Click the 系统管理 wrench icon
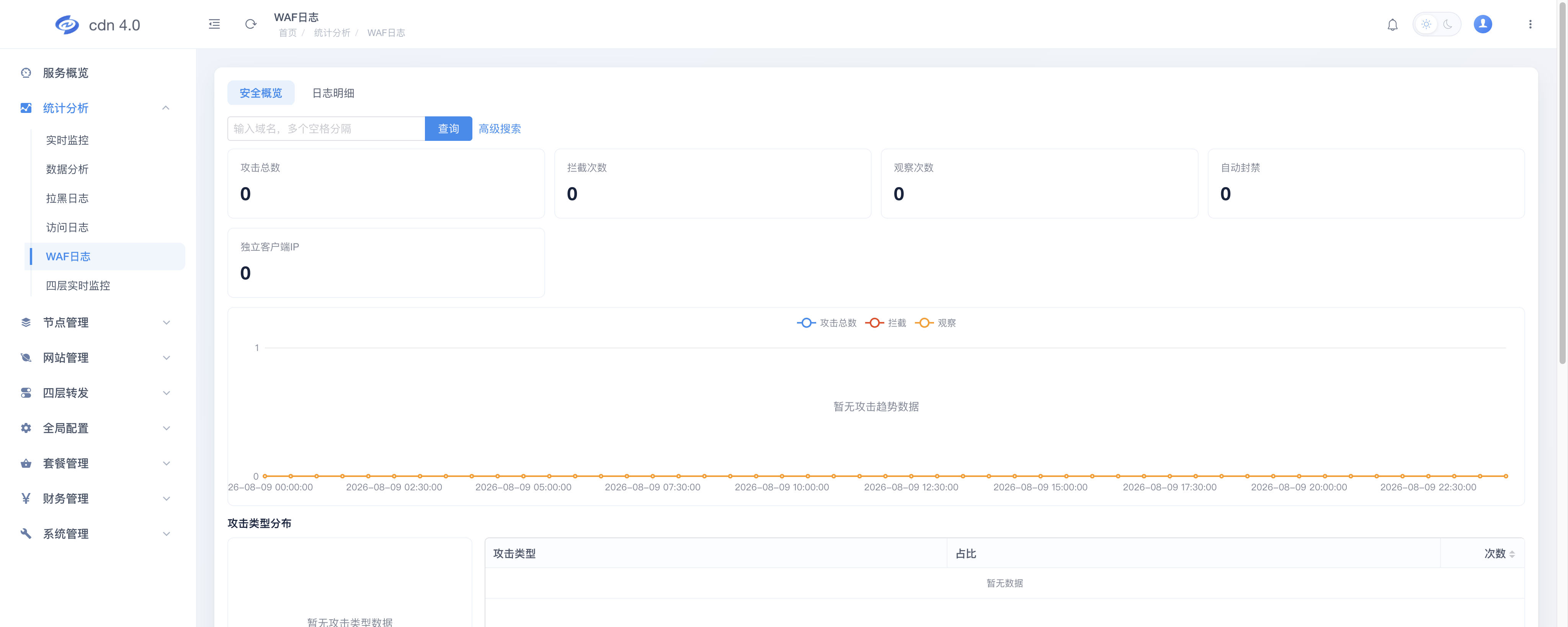This screenshot has height=627, width=1568. click(26, 534)
